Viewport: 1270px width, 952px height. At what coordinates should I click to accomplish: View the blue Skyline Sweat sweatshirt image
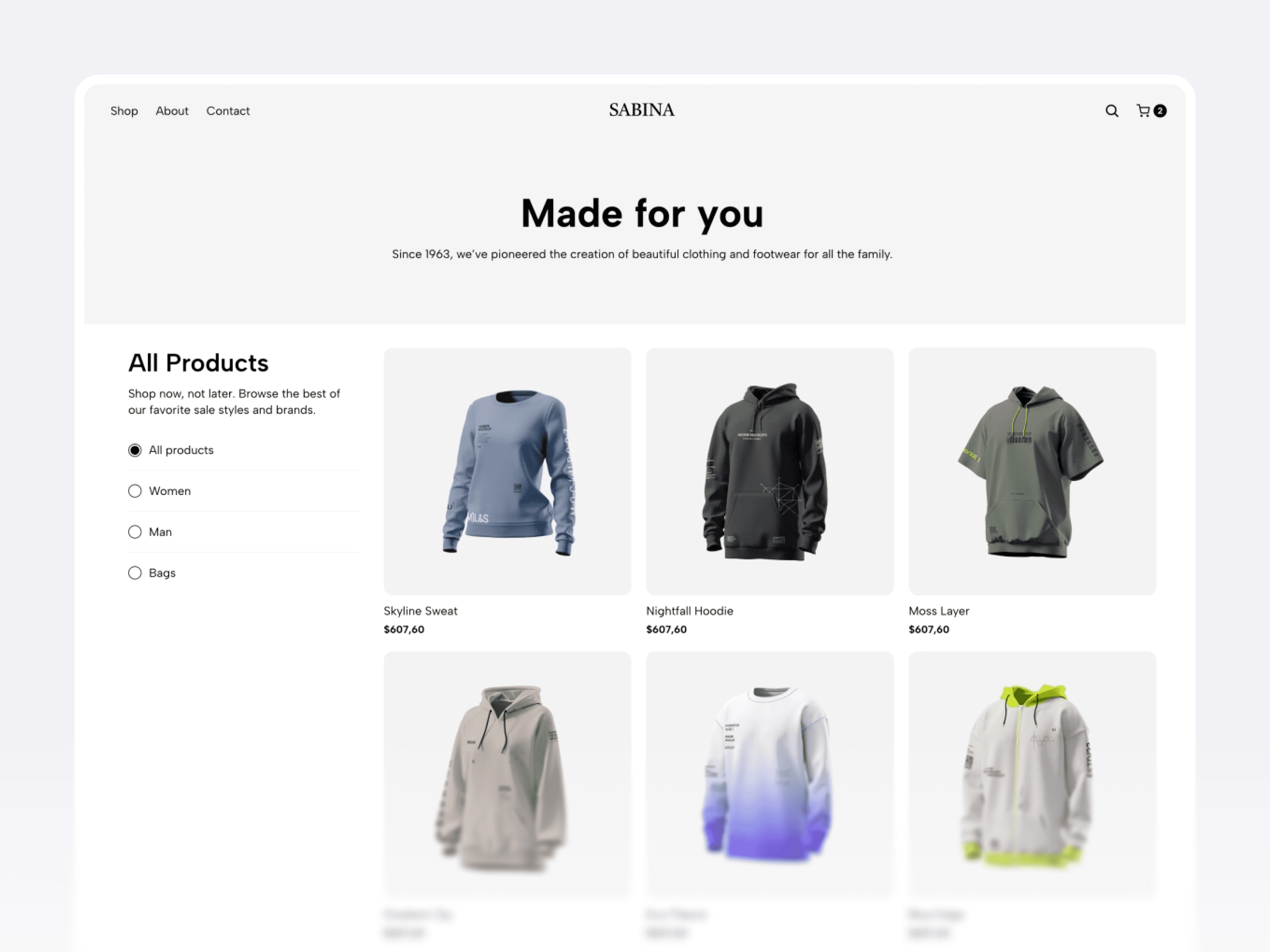pos(508,471)
